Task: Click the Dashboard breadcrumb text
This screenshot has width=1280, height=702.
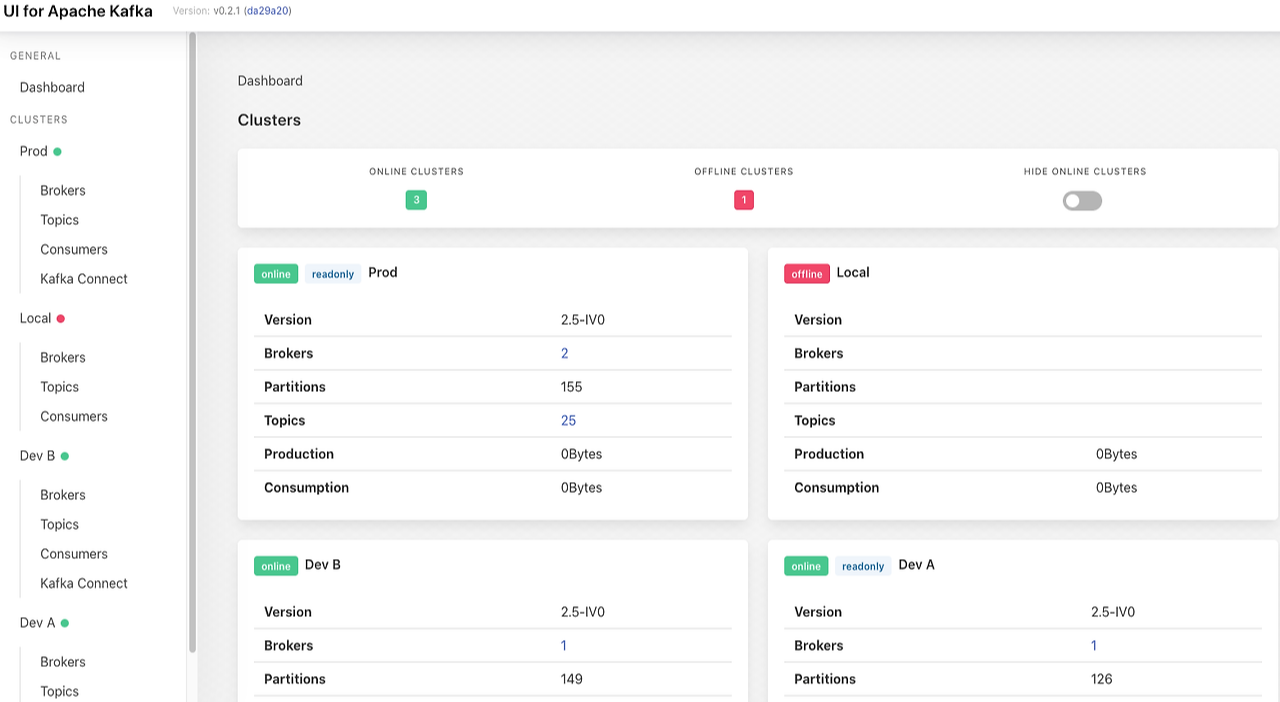Action: tap(270, 81)
